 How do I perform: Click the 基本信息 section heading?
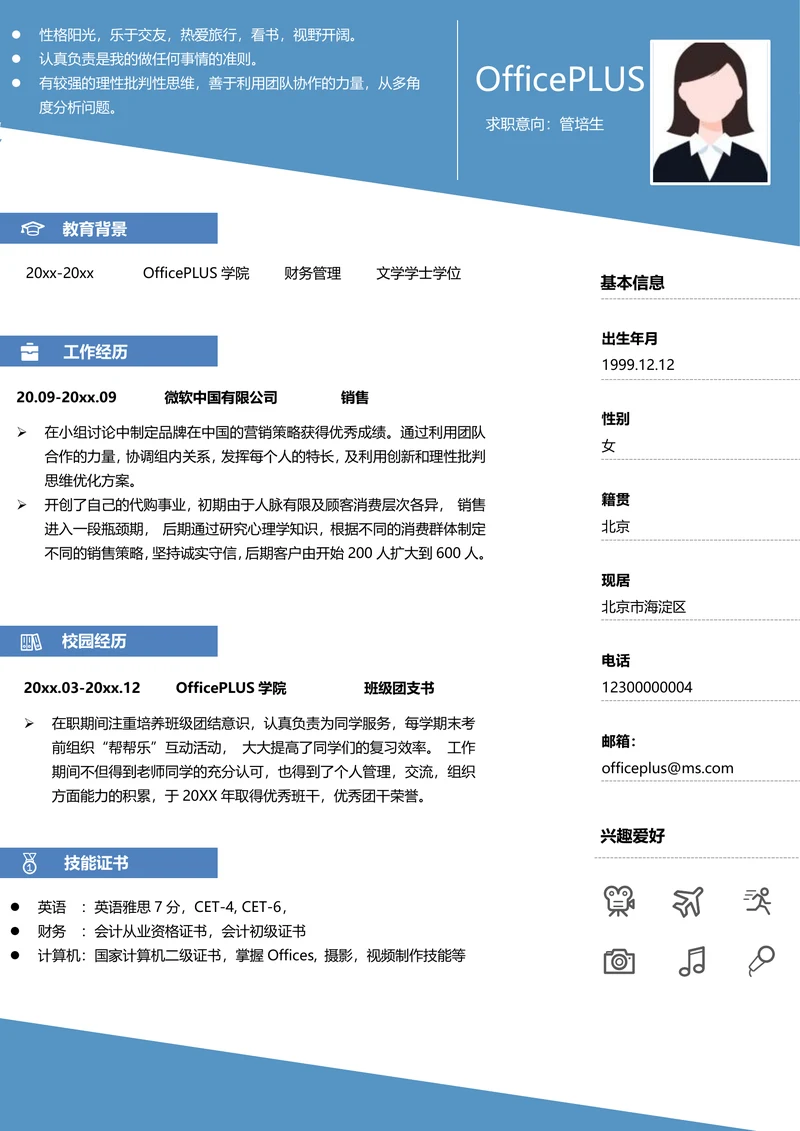[x=632, y=283]
